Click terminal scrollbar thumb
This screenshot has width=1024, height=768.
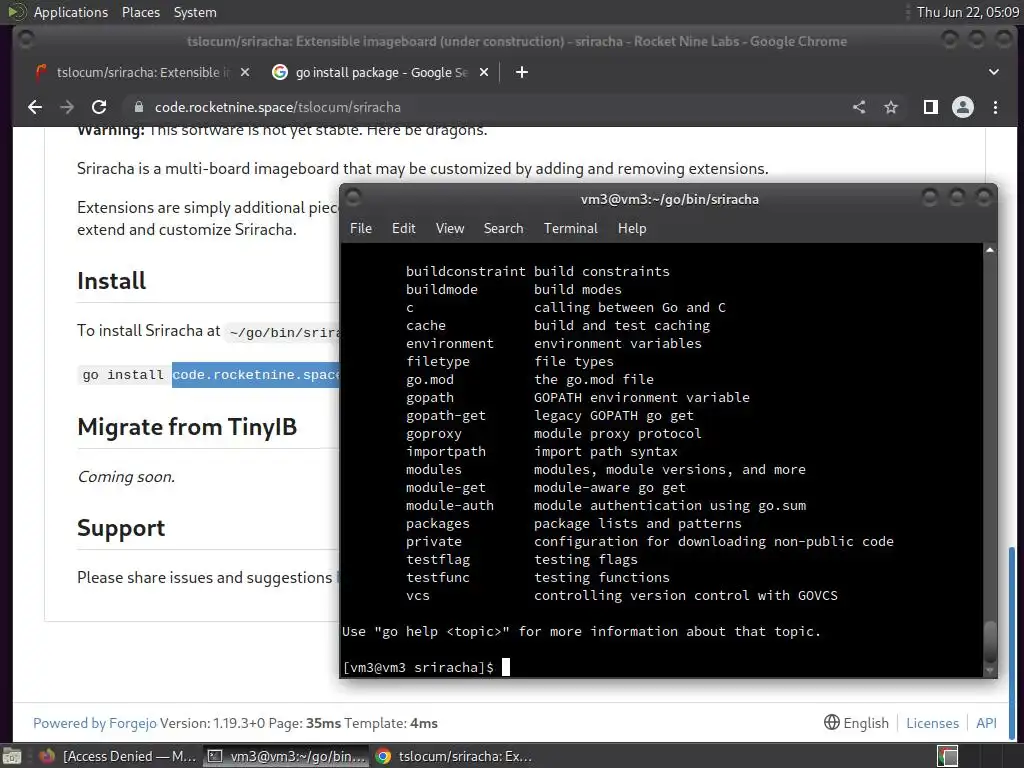[990, 641]
